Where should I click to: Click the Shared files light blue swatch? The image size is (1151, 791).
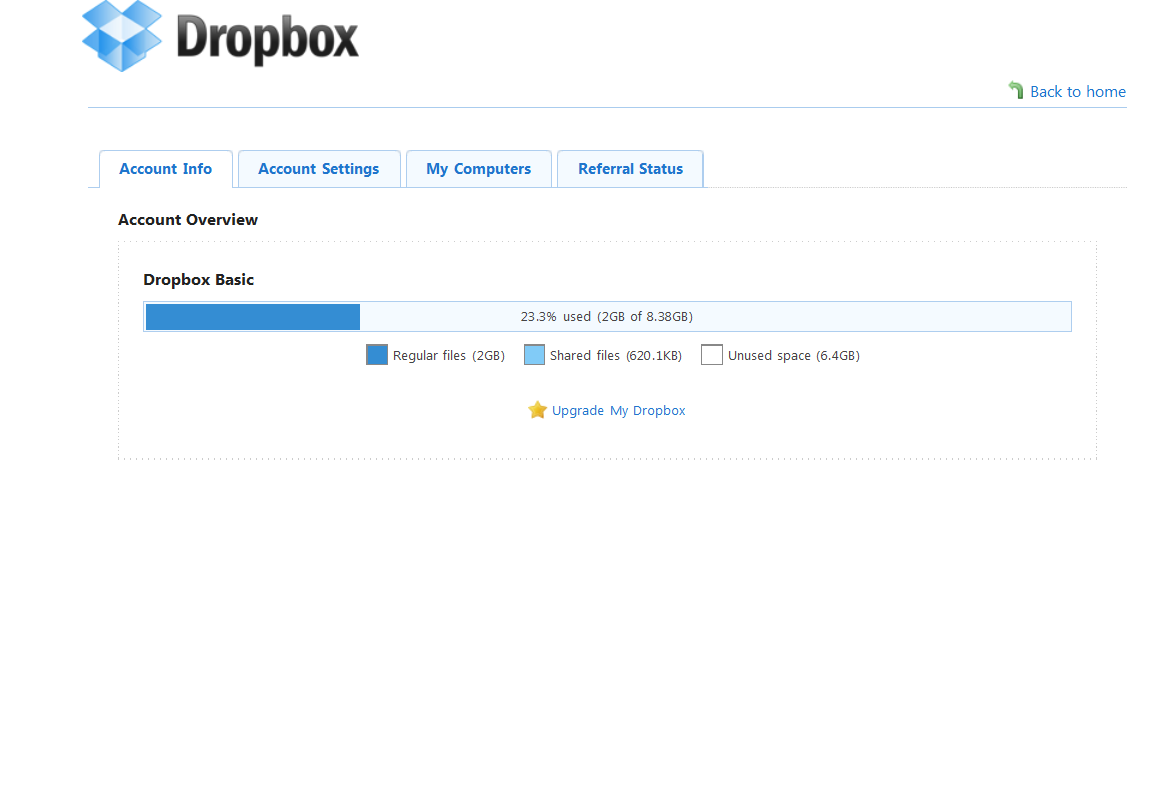point(534,355)
